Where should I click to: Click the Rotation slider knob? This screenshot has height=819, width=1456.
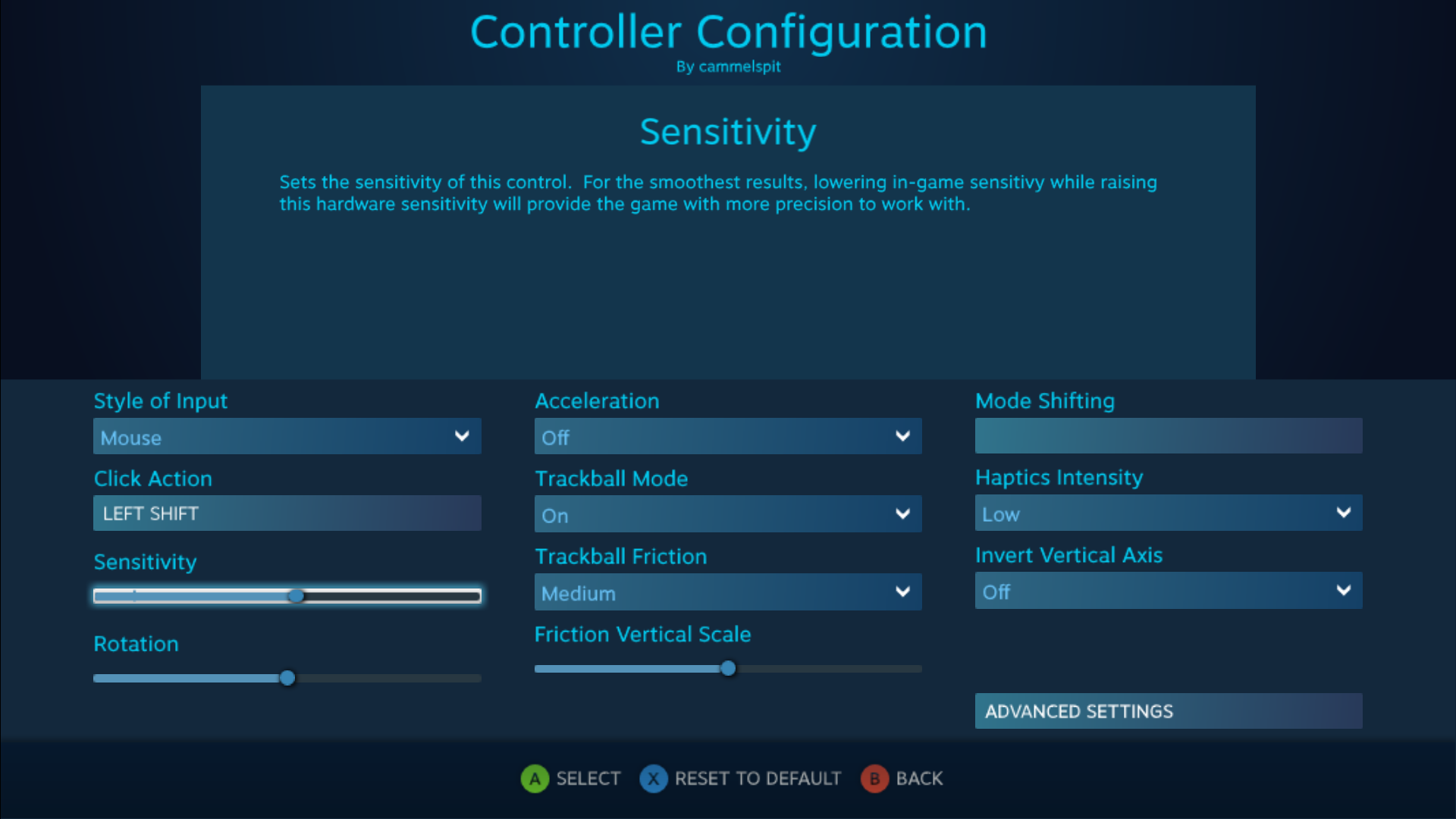coord(287,678)
